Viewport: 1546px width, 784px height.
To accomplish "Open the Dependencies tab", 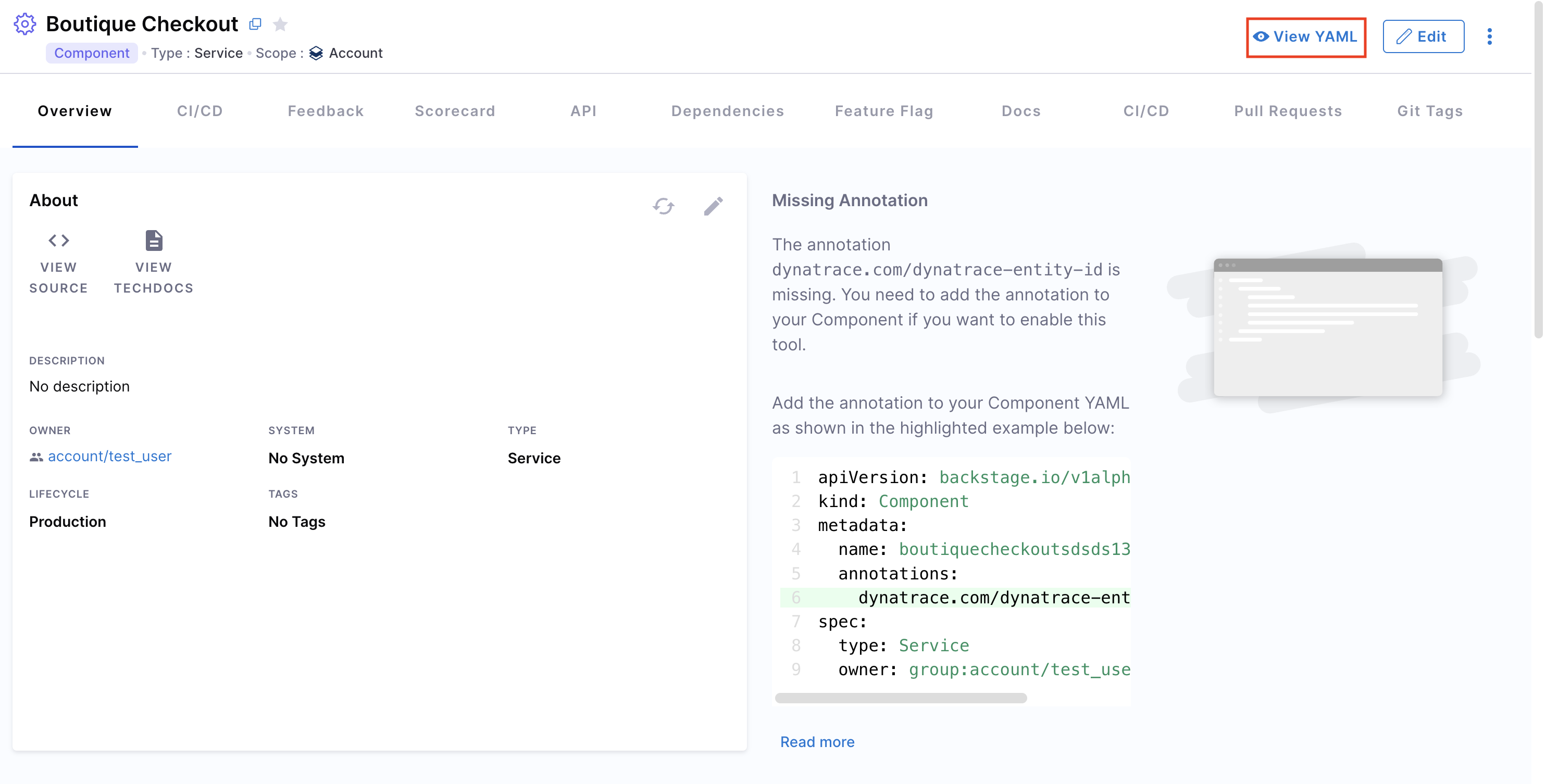I will tap(727, 111).
